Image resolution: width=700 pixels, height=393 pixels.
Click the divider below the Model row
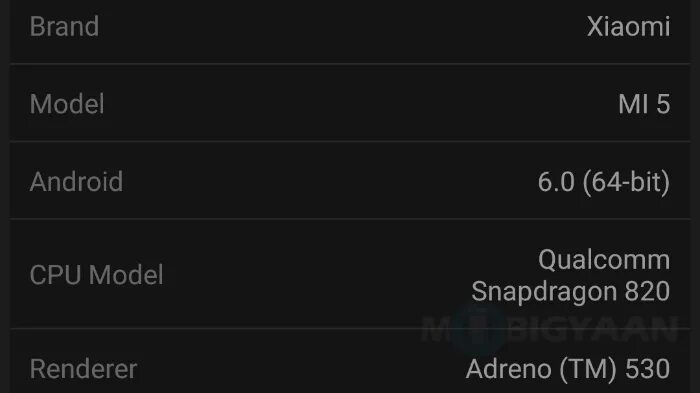point(350,142)
